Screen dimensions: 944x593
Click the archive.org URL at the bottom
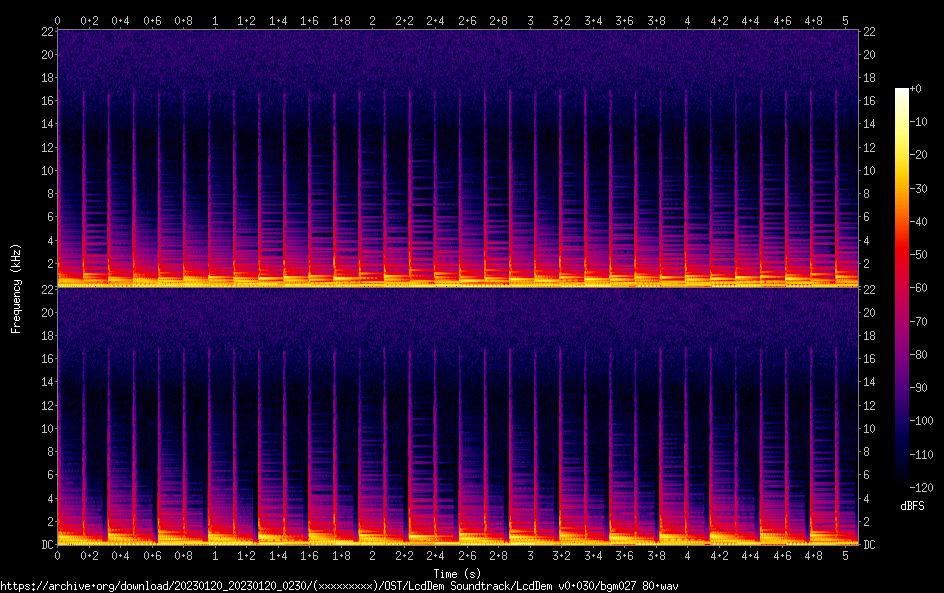click(339, 585)
